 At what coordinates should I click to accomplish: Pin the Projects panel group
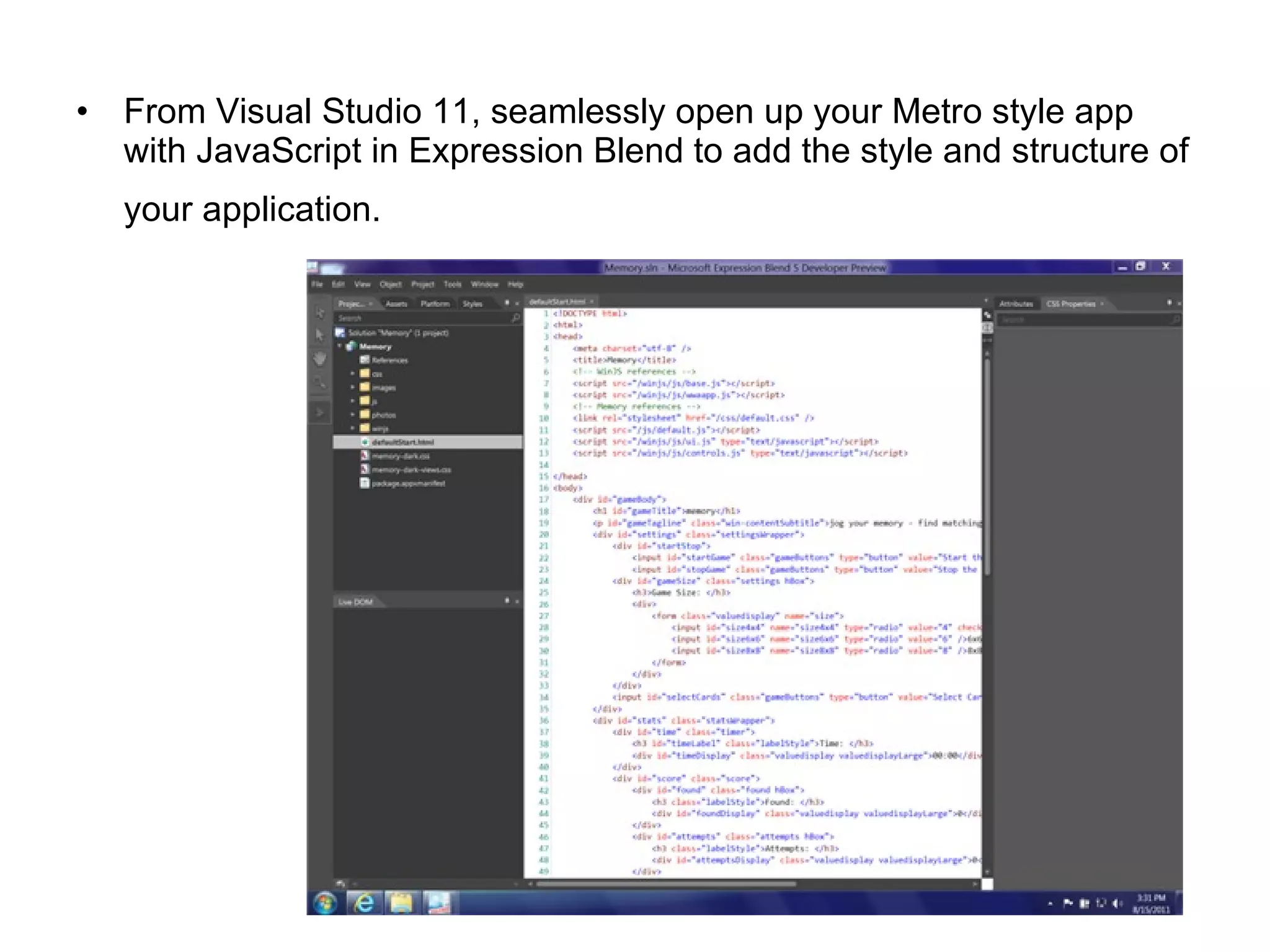pos(507,303)
